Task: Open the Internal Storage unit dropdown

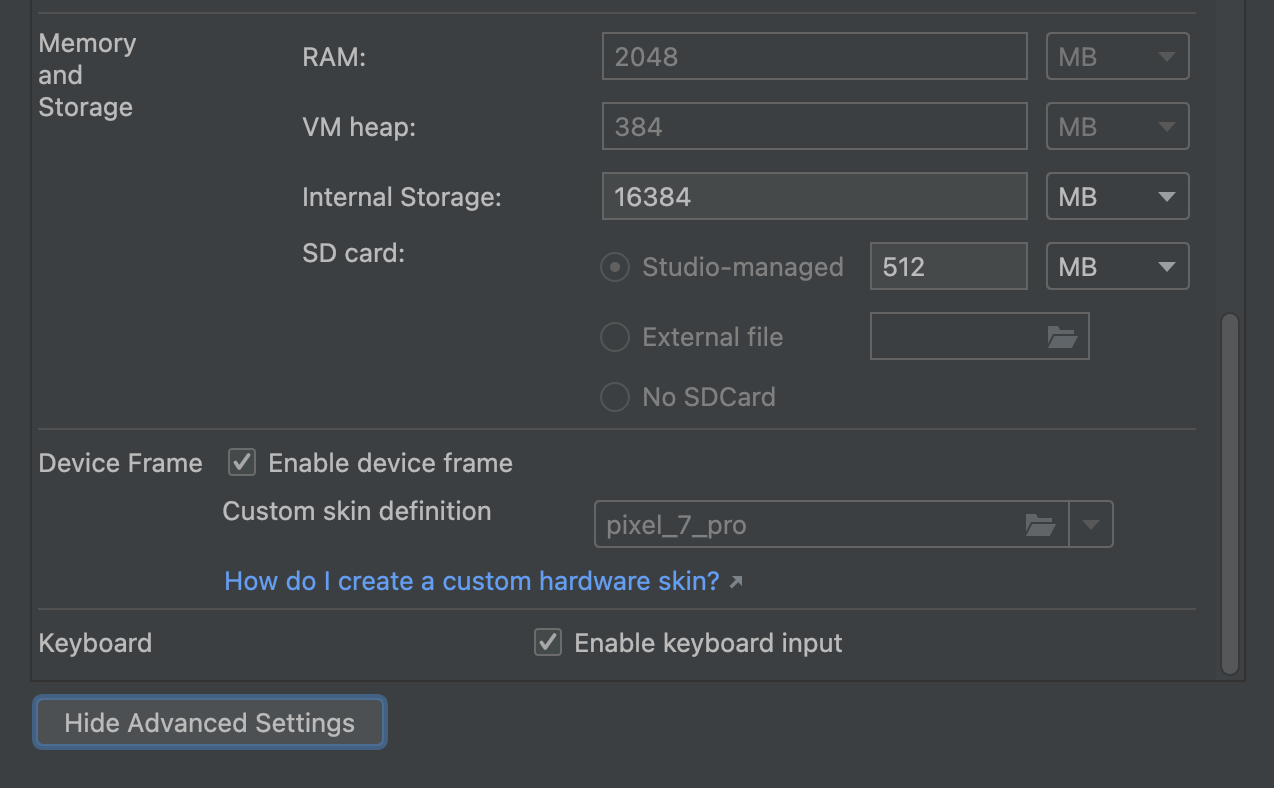Action: pyautogui.click(x=1117, y=197)
